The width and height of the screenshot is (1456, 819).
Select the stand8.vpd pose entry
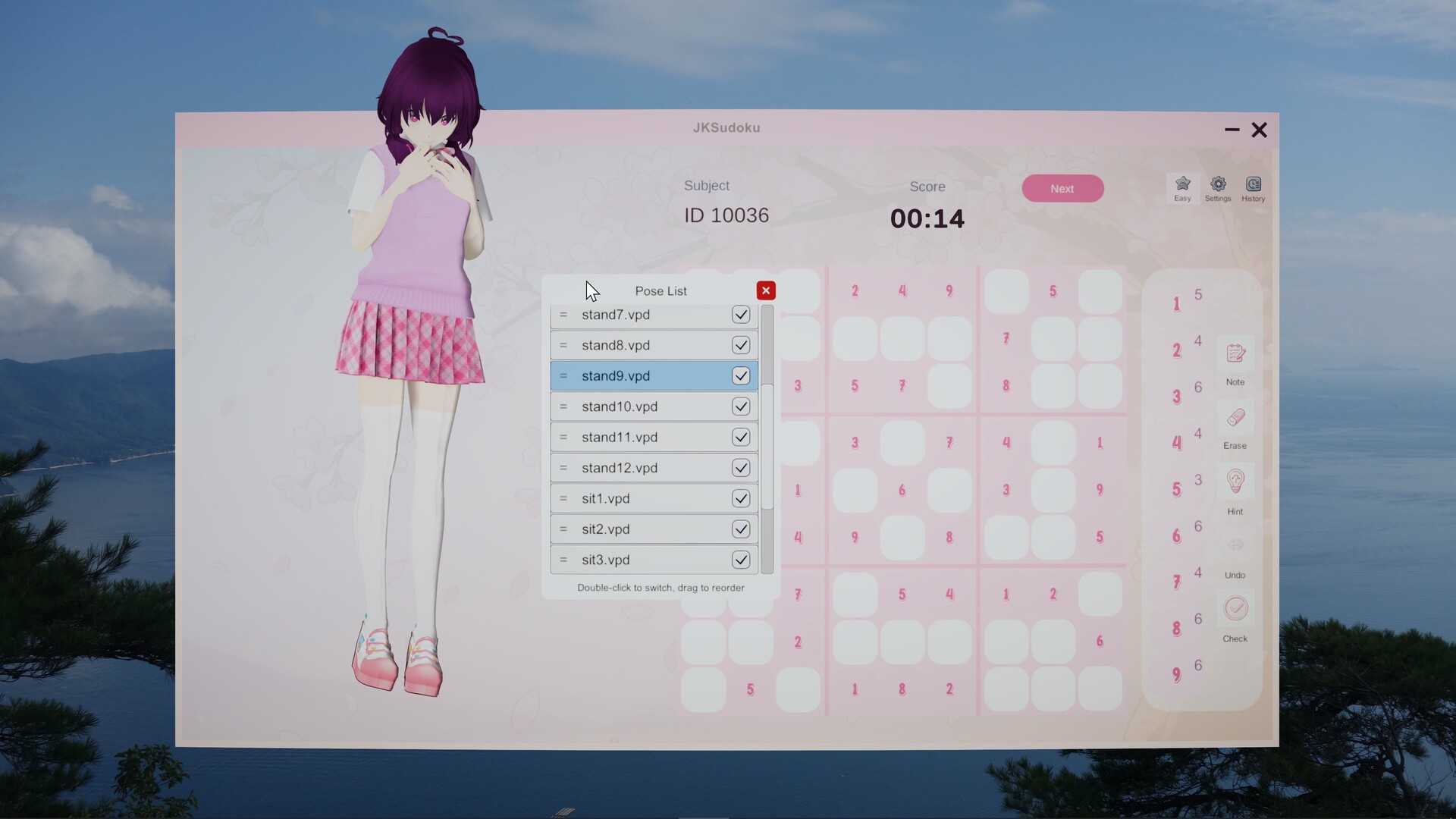click(654, 345)
